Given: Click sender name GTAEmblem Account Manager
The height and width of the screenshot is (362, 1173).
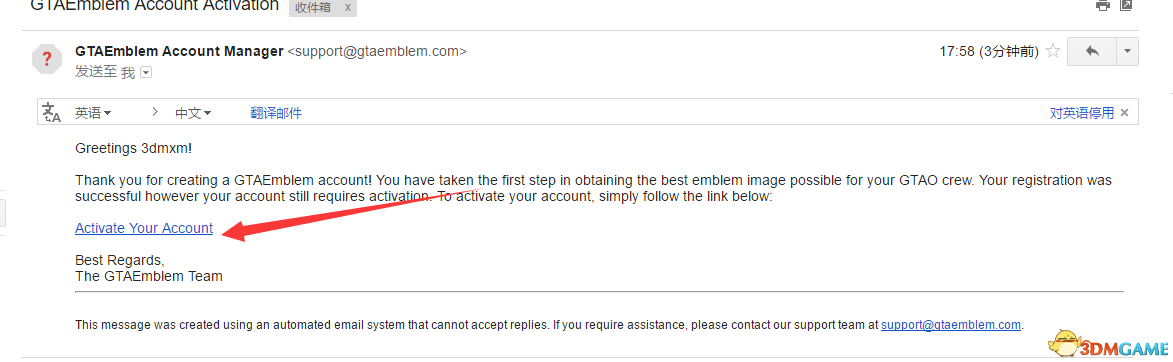Looking at the screenshot, I should click(180, 52).
